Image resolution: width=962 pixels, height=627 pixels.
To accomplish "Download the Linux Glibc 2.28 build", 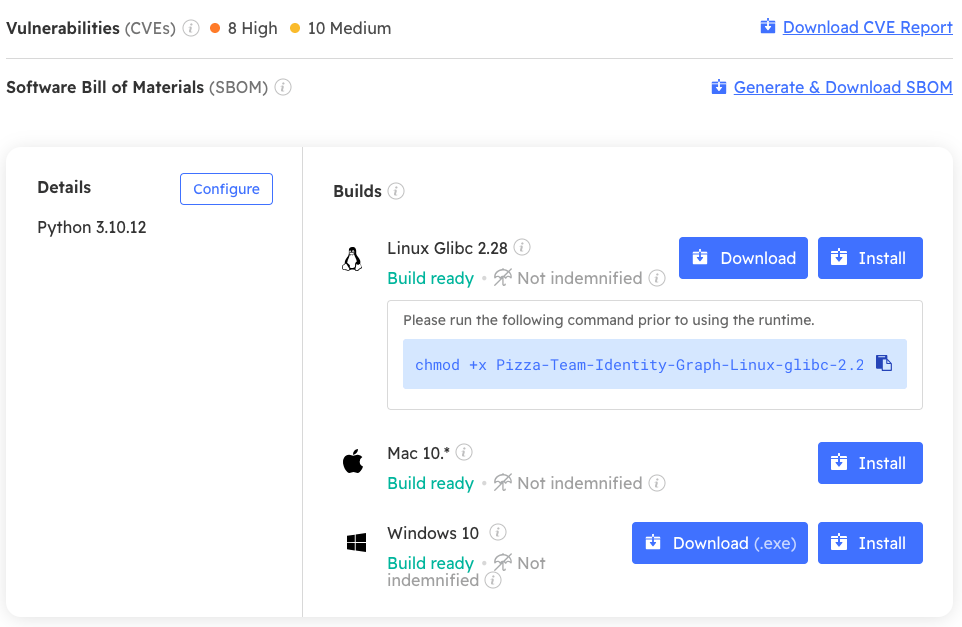I will [x=744, y=258].
